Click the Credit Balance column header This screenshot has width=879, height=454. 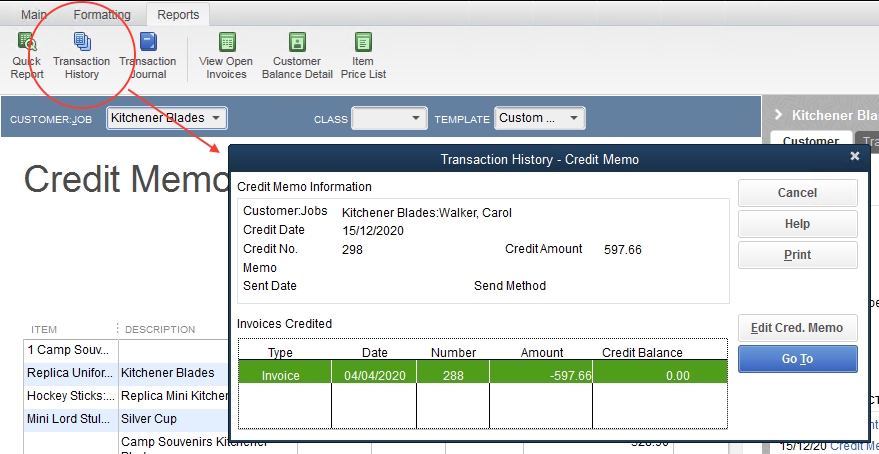642,353
